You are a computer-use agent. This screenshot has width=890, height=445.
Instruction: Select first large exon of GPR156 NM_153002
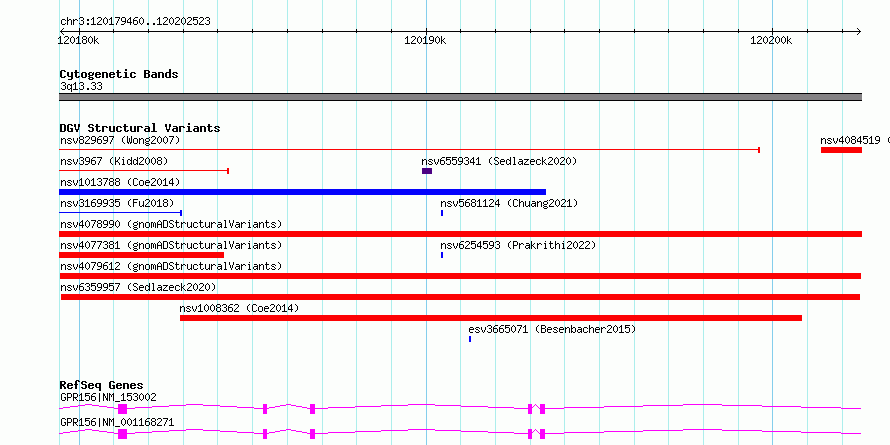123,409
